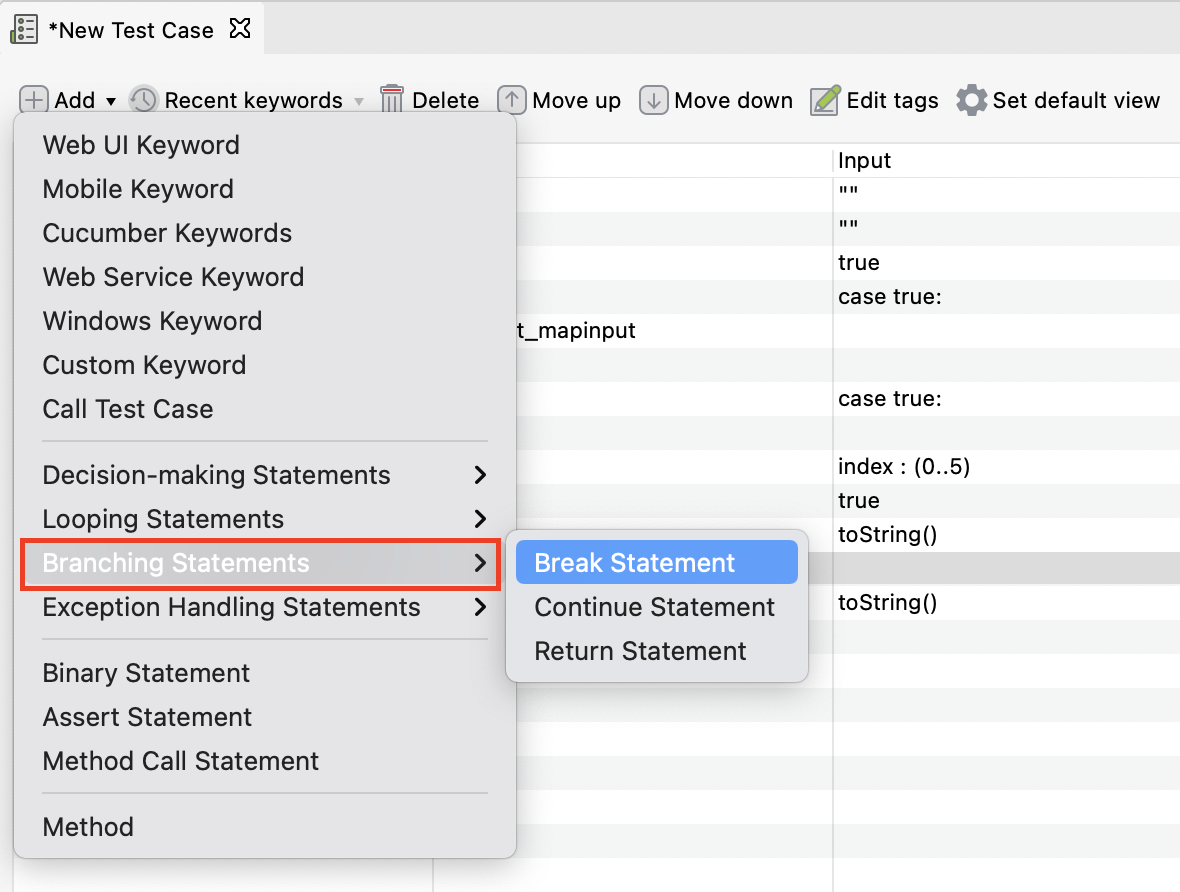Click the Move up arrow icon
This screenshot has width=1180, height=892.
[511, 100]
